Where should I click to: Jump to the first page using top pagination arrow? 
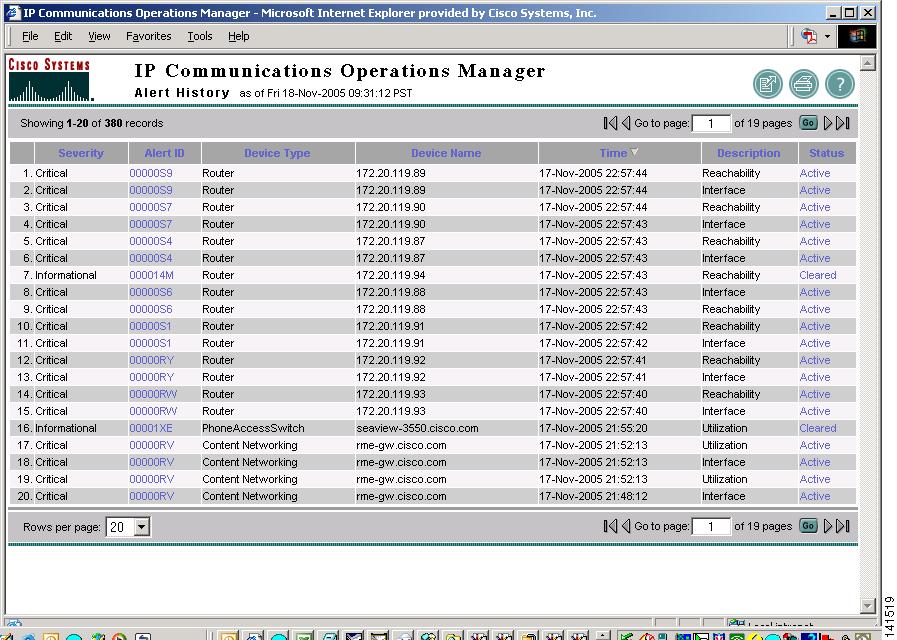click(x=608, y=122)
